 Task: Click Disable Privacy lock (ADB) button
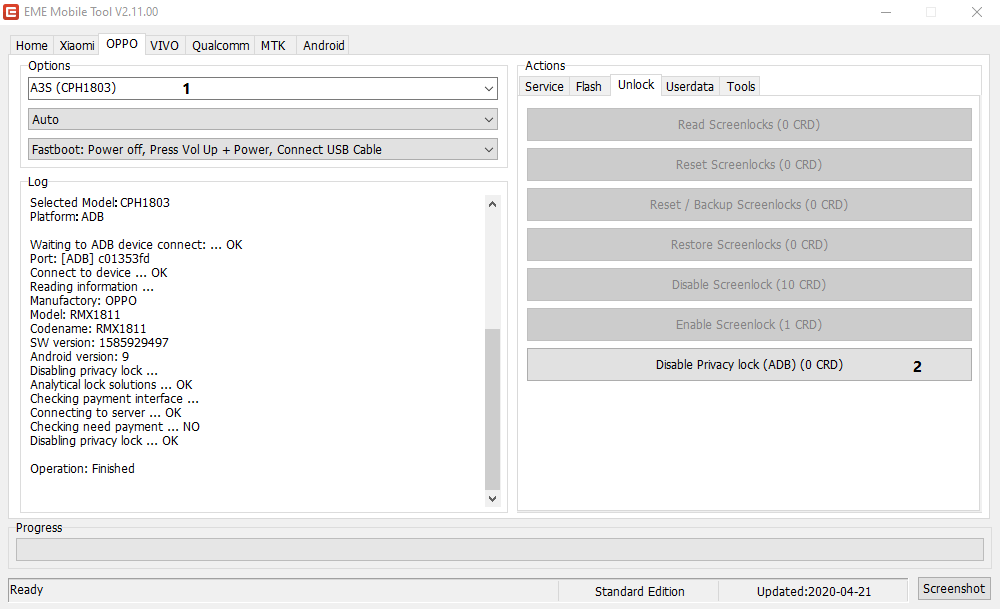click(749, 365)
